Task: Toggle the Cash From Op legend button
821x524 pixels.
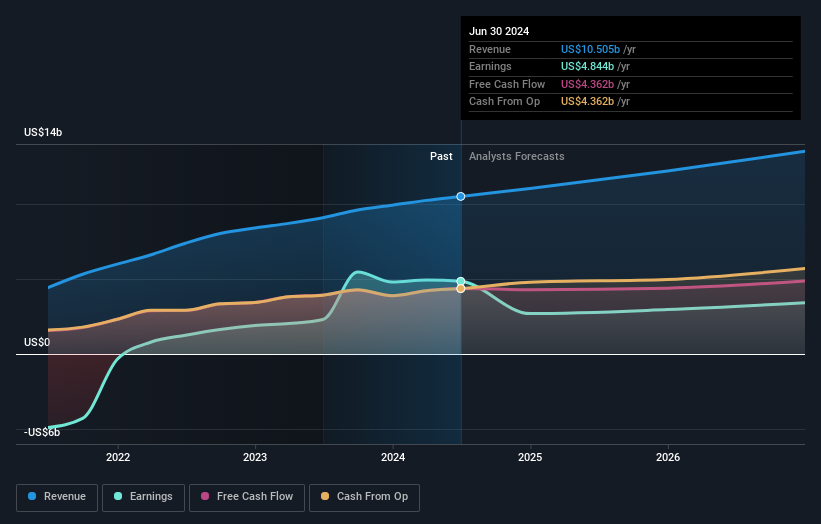Action: click(364, 497)
